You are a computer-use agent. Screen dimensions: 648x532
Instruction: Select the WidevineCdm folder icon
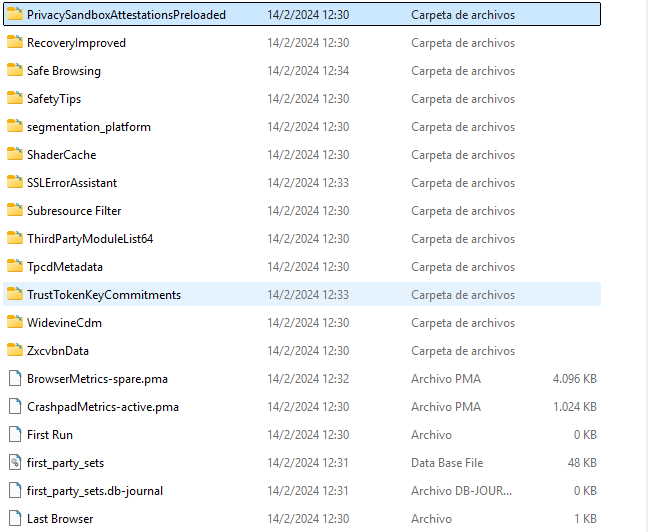pyautogui.click(x=14, y=323)
